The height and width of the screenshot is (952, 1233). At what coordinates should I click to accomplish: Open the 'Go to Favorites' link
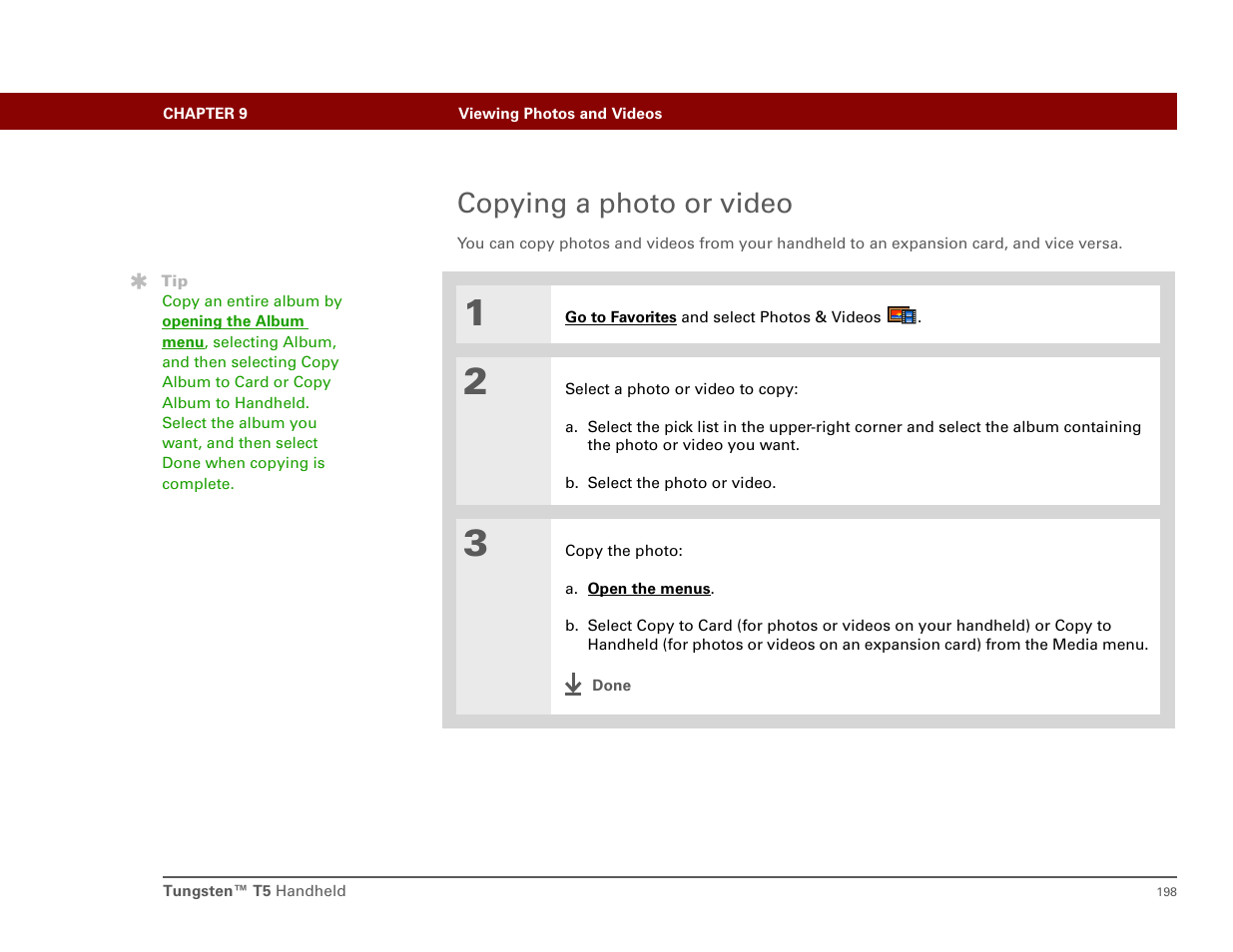point(620,317)
